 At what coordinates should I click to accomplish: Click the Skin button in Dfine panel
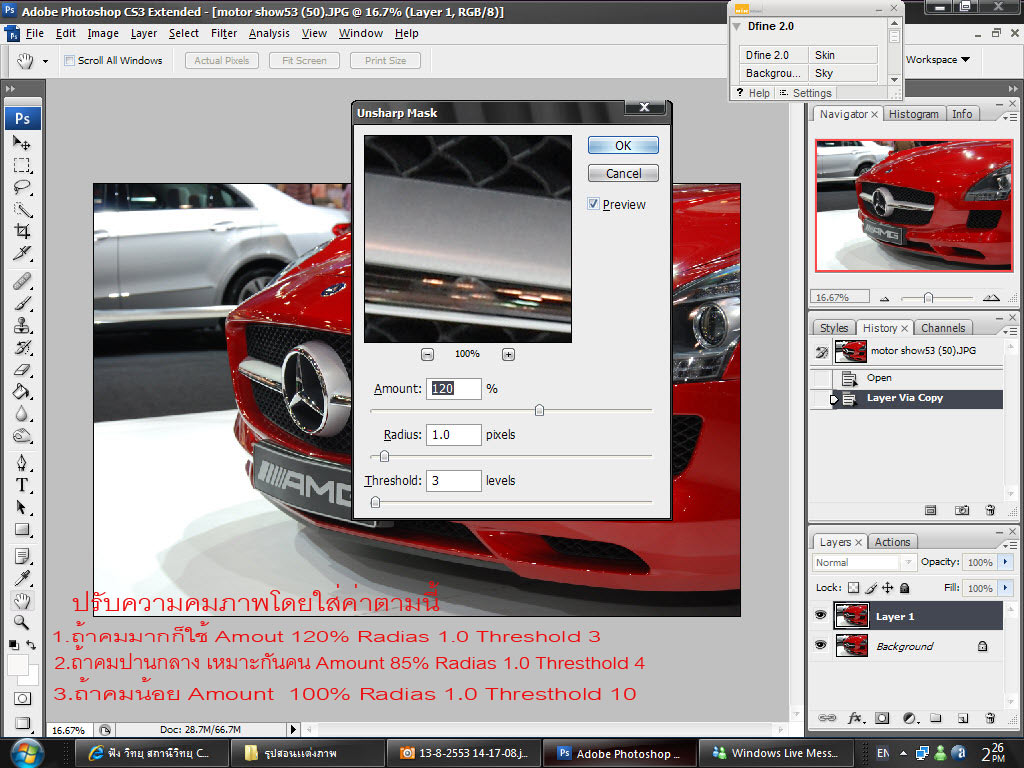coord(843,55)
